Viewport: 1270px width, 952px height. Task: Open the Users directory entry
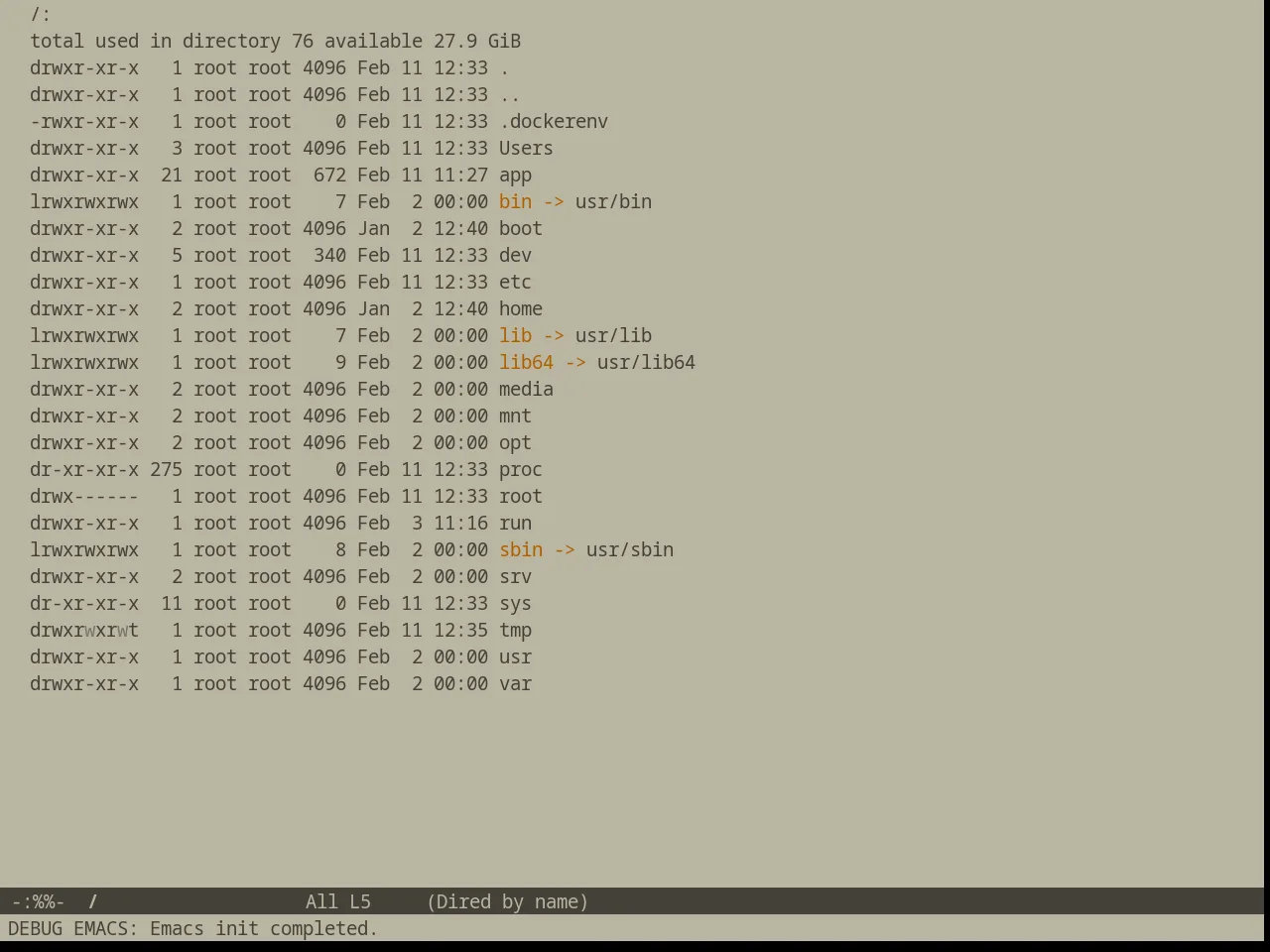pos(526,148)
